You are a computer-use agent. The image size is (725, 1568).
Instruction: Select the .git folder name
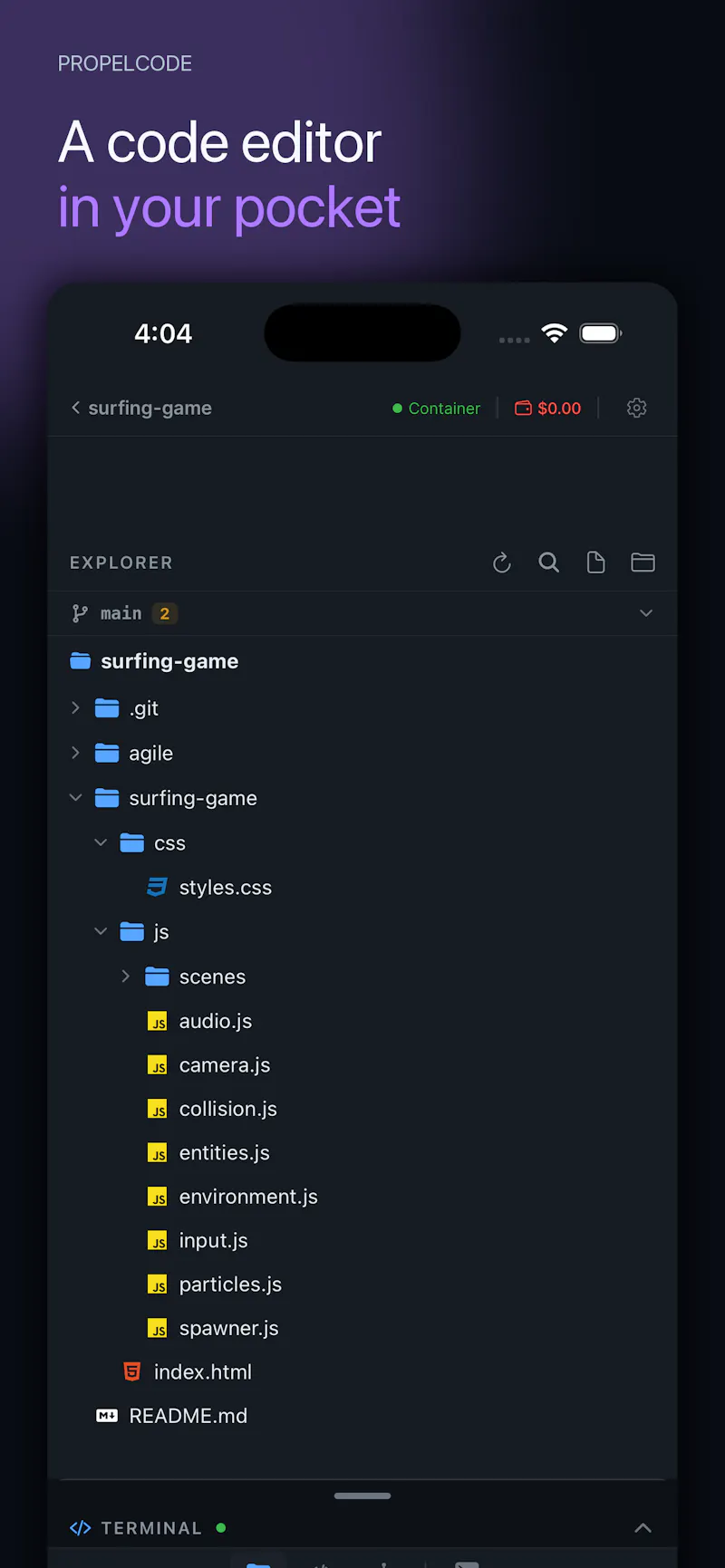point(143,708)
